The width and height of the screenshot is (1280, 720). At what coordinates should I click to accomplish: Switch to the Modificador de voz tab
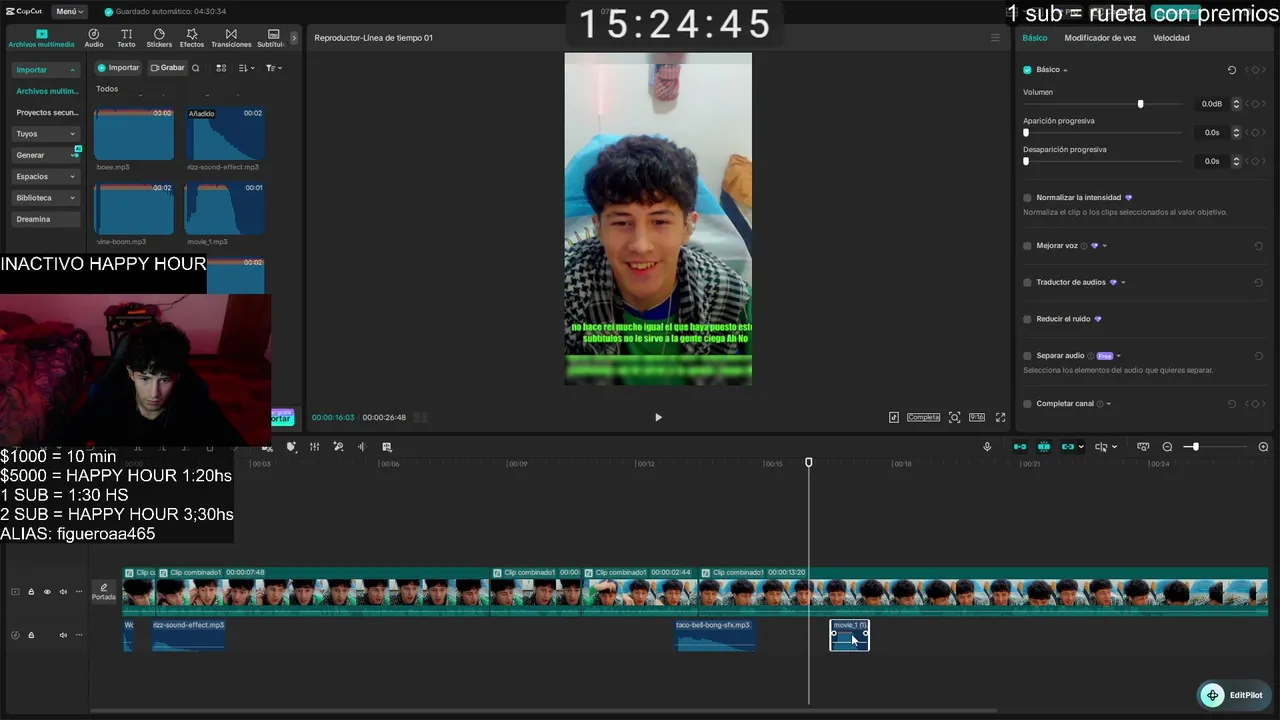click(1100, 38)
